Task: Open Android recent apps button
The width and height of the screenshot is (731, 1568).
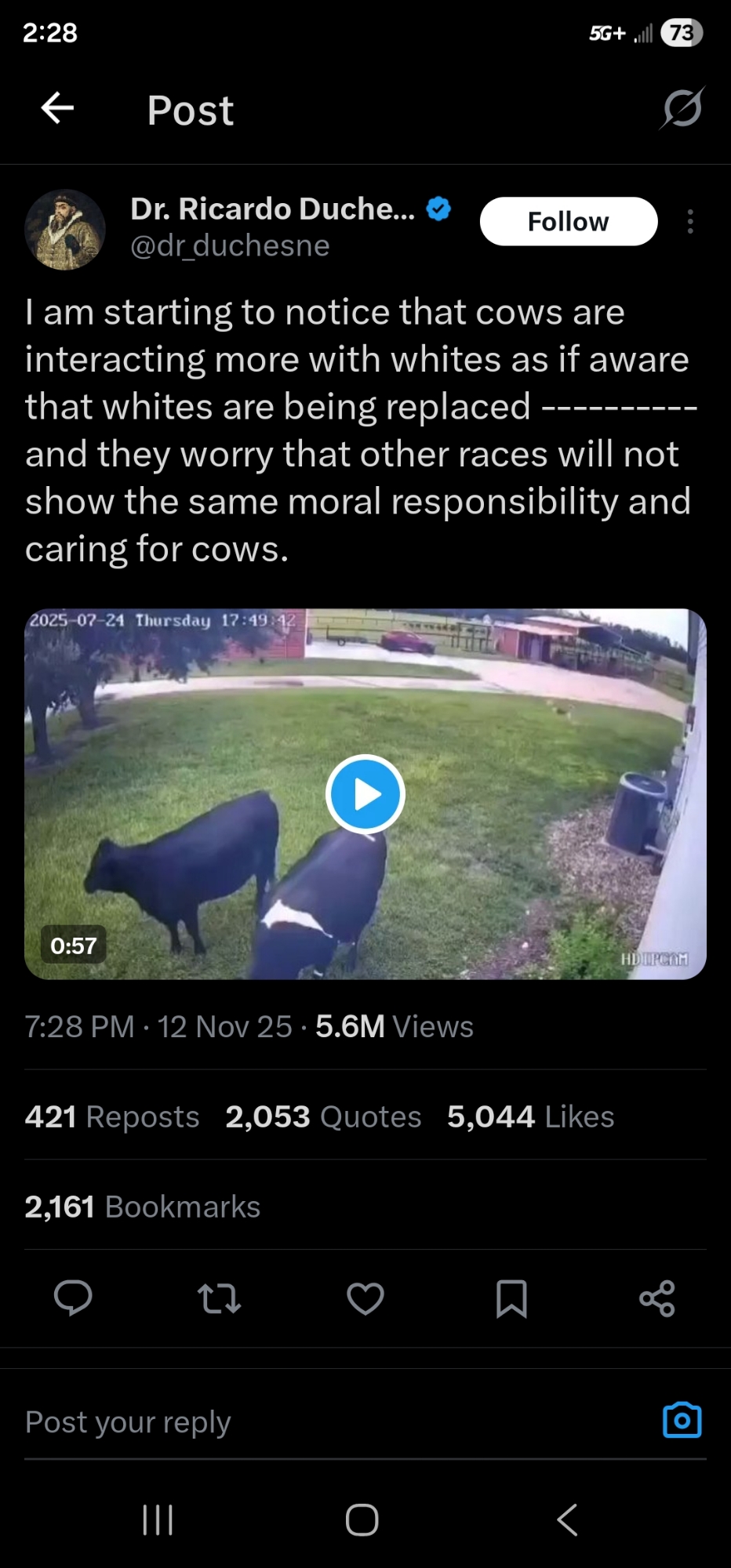Action: 158,1520
